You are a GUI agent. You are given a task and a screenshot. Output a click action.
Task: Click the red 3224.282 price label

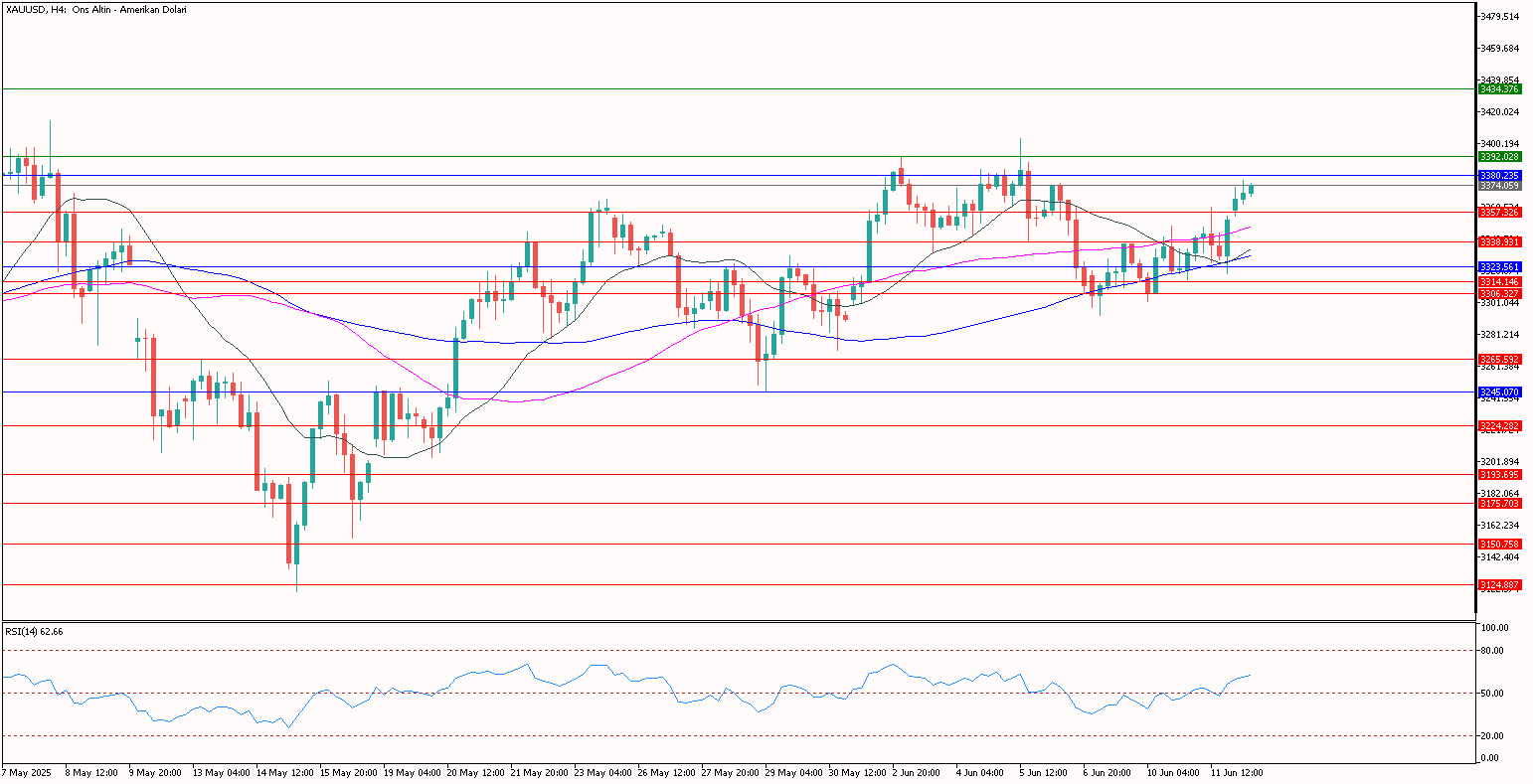point(1499,426)
